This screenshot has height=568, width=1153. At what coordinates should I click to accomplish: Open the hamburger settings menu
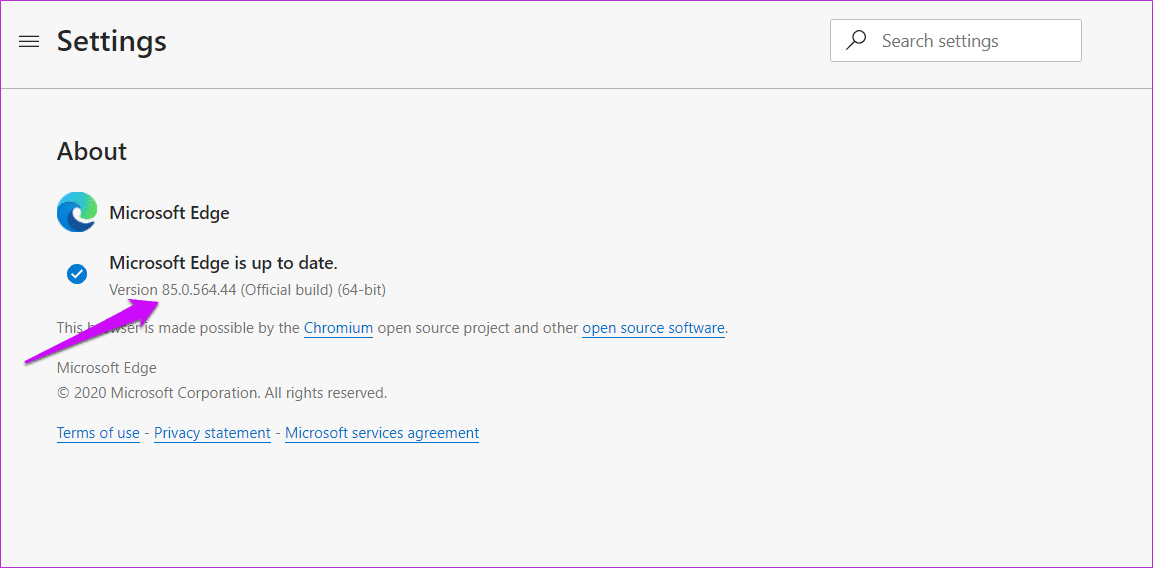click(29, 42)
